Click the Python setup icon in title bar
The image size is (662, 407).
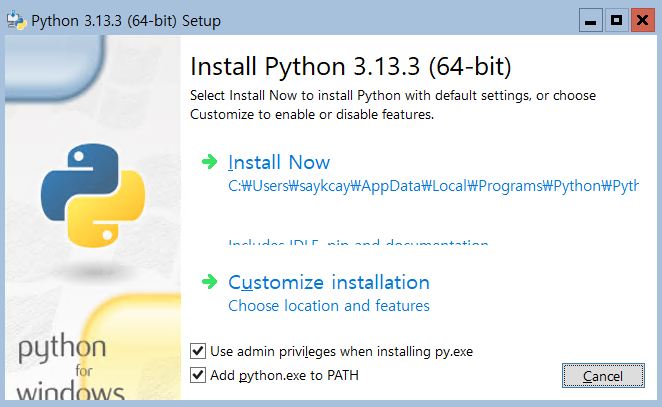16,20
